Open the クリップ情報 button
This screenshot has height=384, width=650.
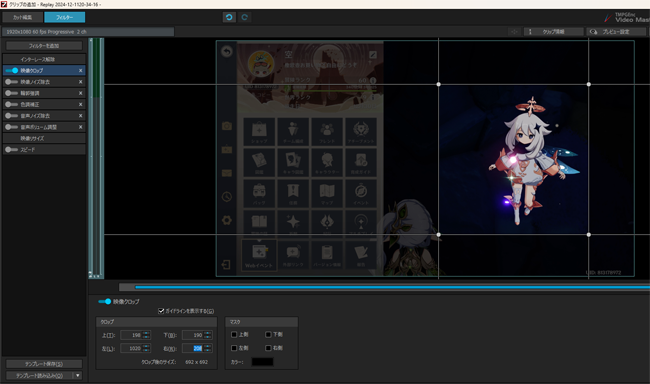click(x=553, y=32)
